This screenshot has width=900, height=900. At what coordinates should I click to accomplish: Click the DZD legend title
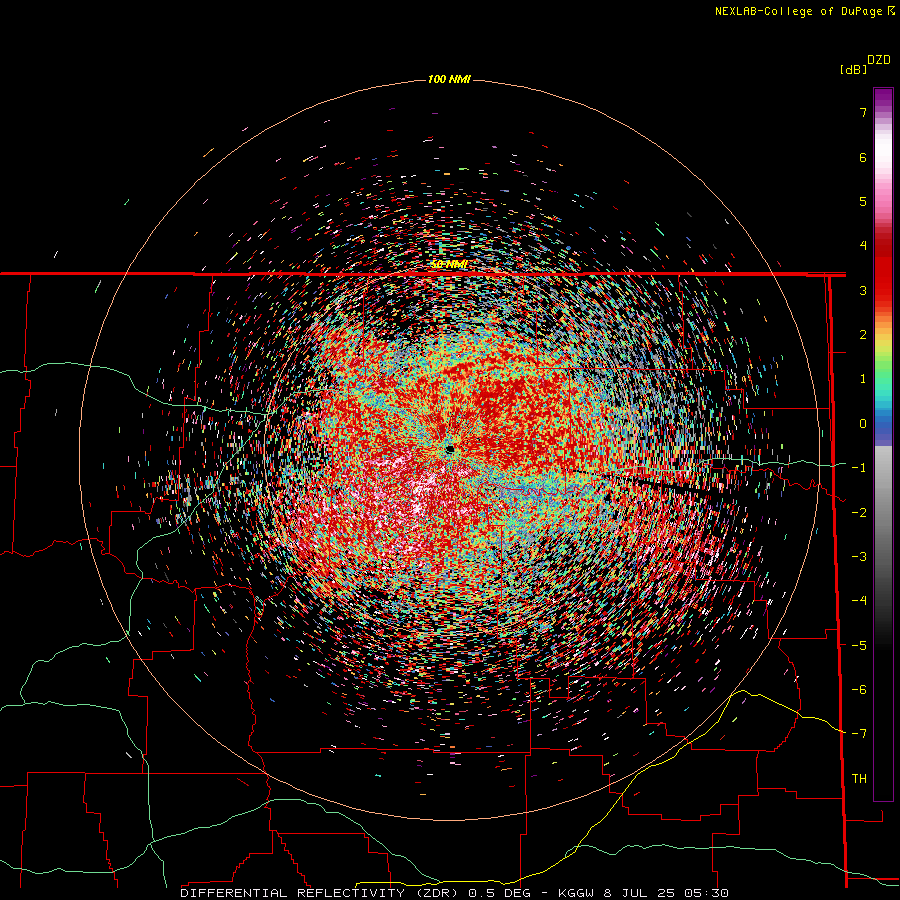point(879,60)
